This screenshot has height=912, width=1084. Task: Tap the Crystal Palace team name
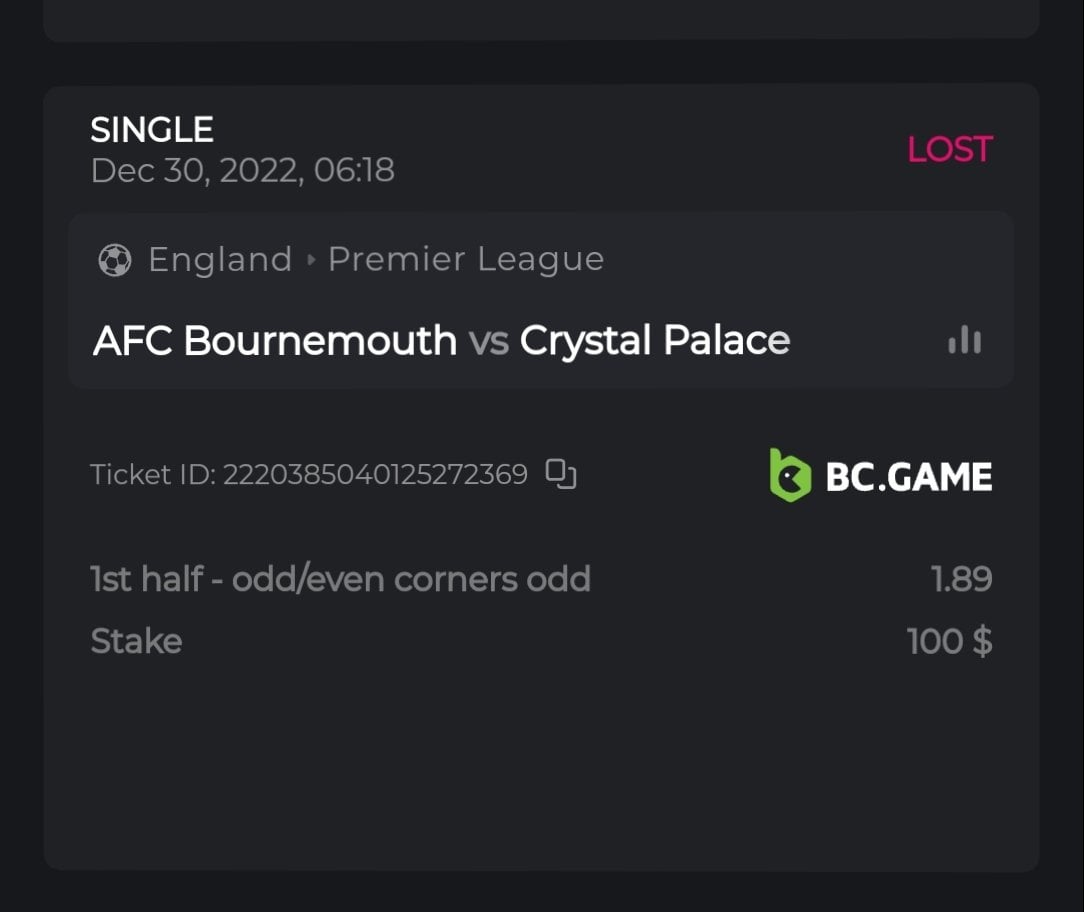coord(655,341)
